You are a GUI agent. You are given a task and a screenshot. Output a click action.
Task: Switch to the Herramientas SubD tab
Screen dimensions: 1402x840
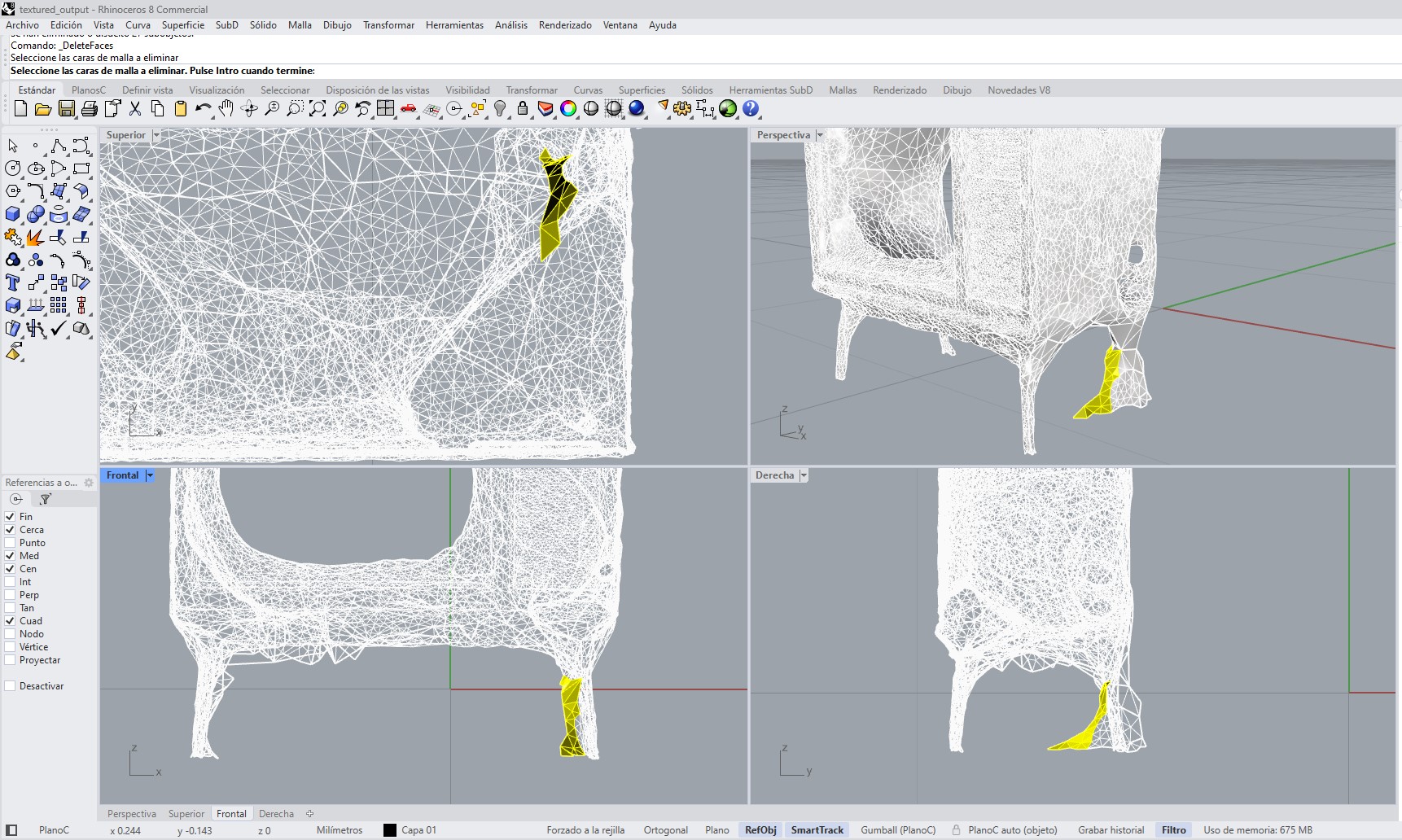770,90
